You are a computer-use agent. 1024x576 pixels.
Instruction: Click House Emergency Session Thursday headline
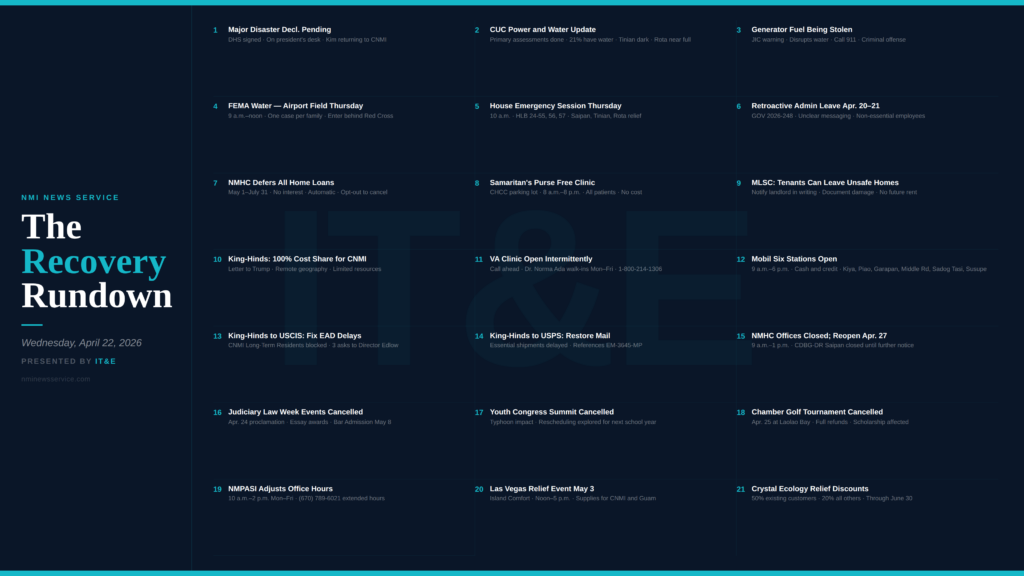(555, 106)
